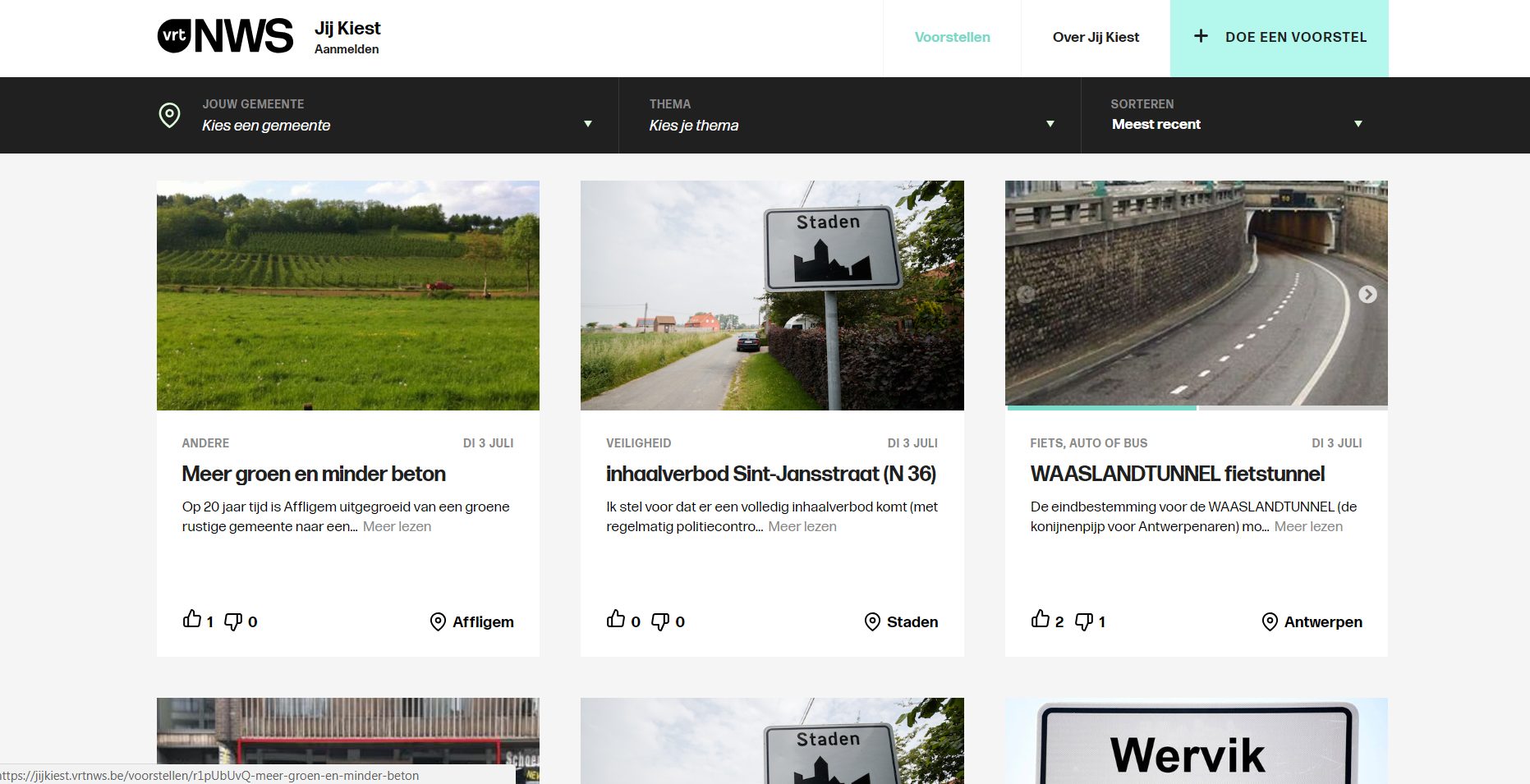Show next image in the tunnel photo carousel
The image size is (1530, 784).
point(1367,295)
